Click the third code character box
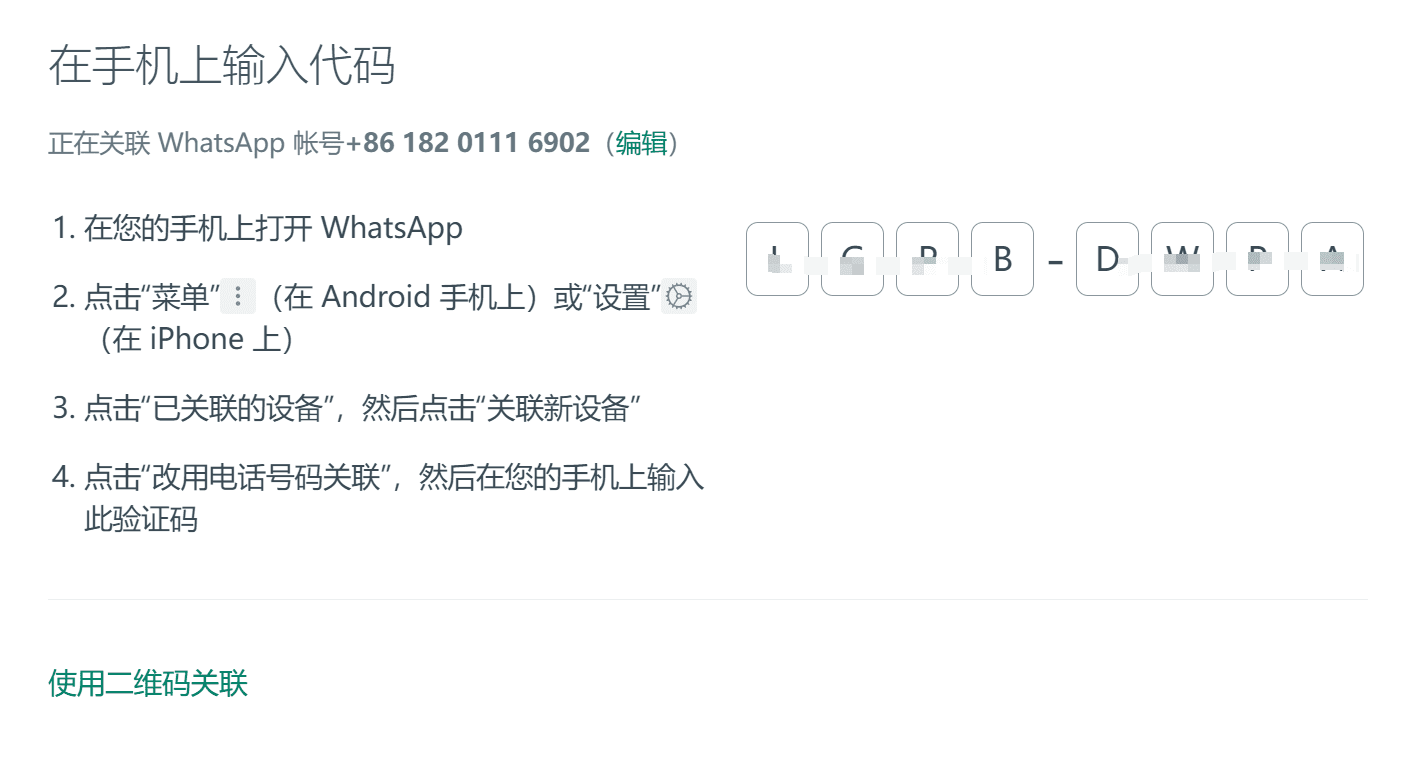 [x=927, y=259]
